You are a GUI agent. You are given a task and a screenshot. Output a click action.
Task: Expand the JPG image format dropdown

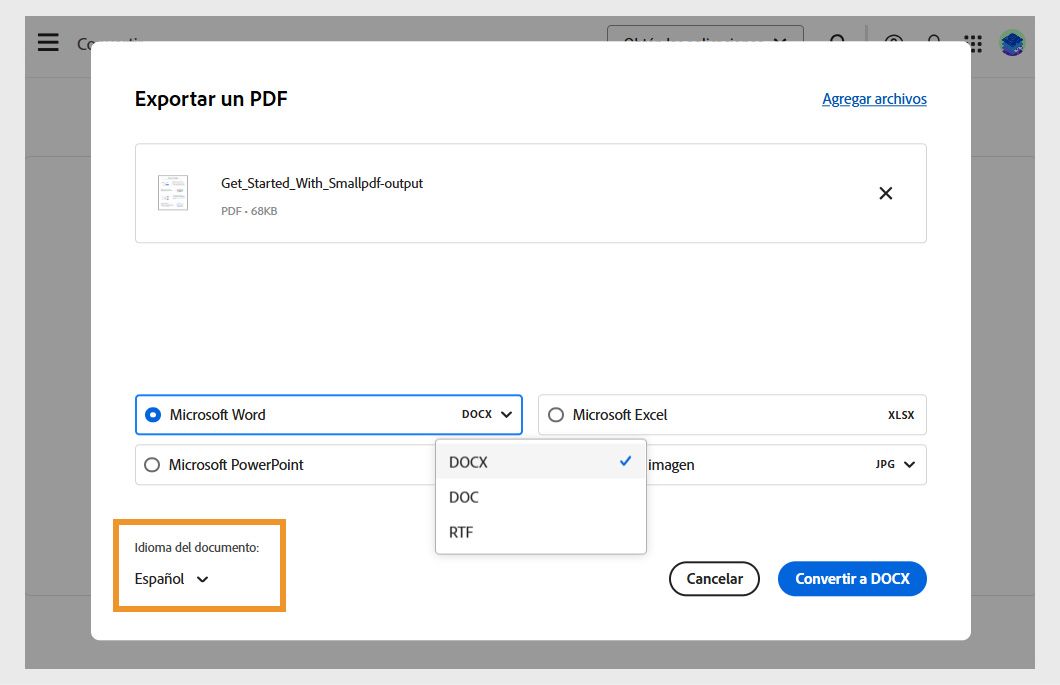(896, 464)
